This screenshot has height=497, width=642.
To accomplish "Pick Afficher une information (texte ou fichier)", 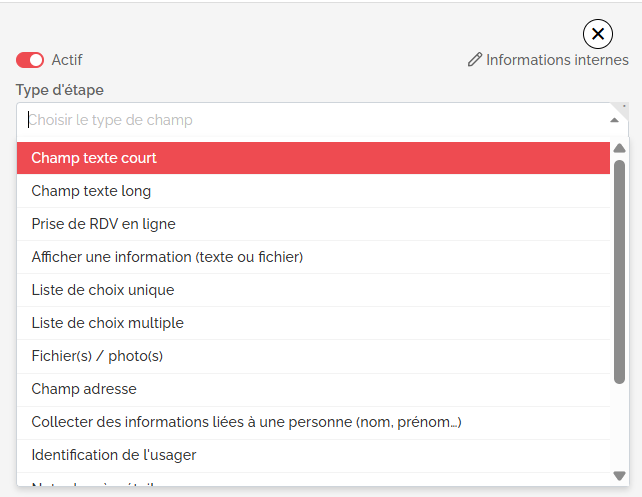I will tap(313, 257).
